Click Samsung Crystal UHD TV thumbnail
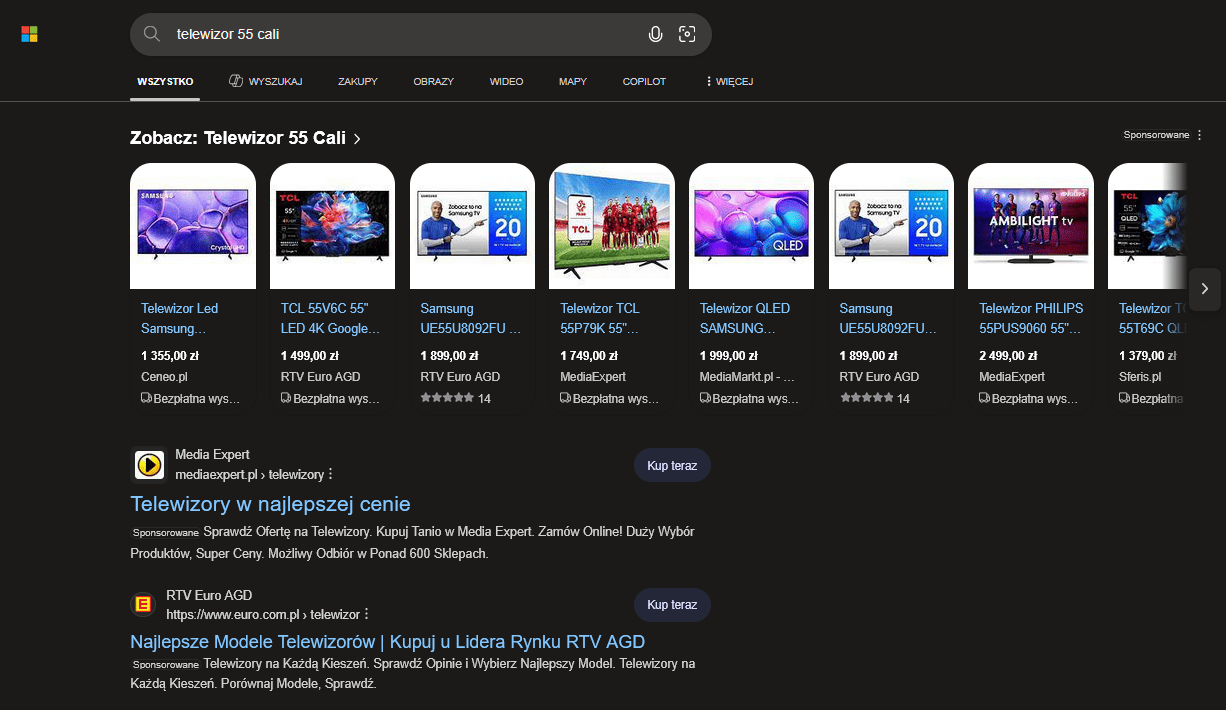 point(193,226)
